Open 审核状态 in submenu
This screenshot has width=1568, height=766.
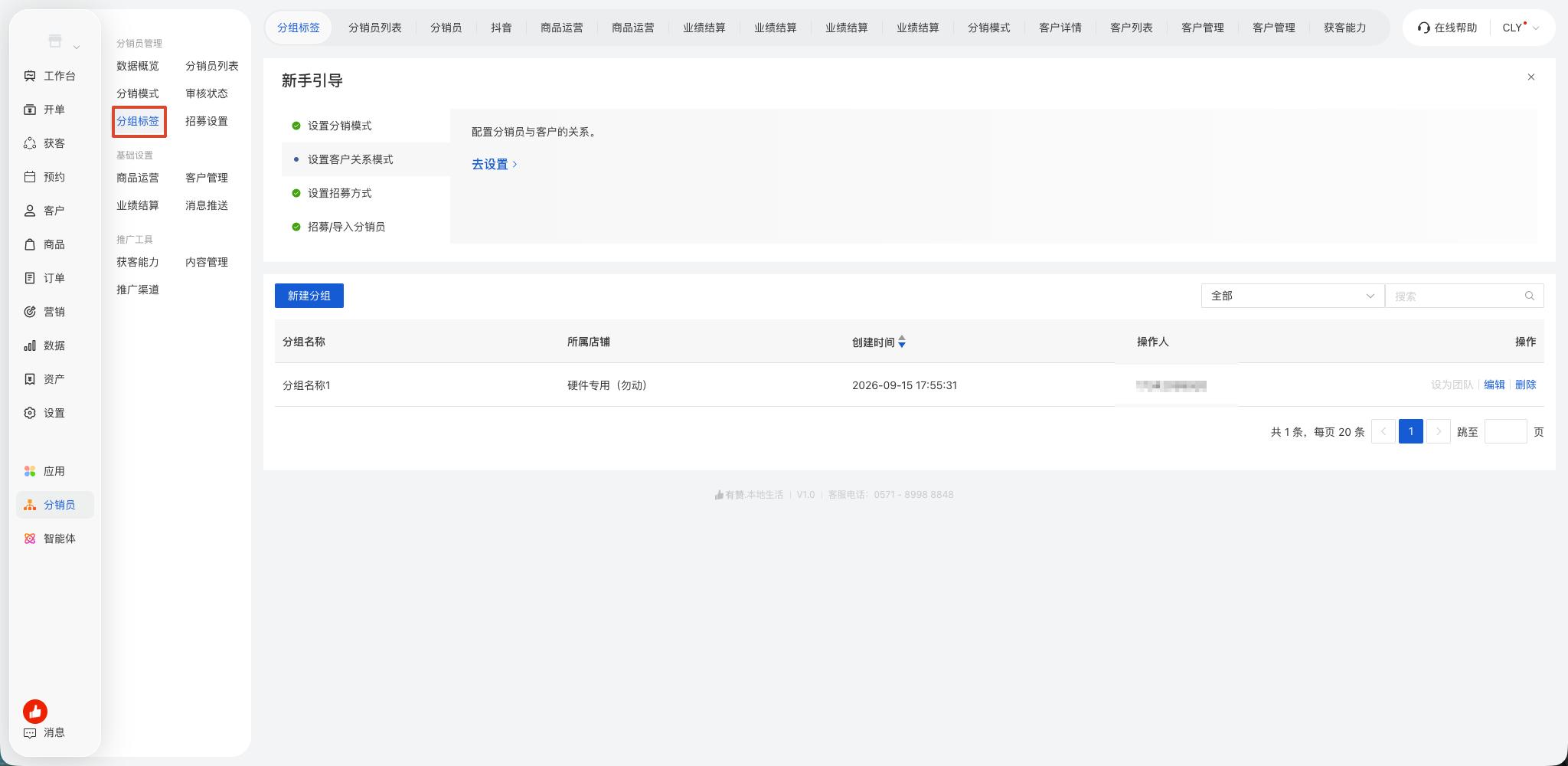[207, 93]
